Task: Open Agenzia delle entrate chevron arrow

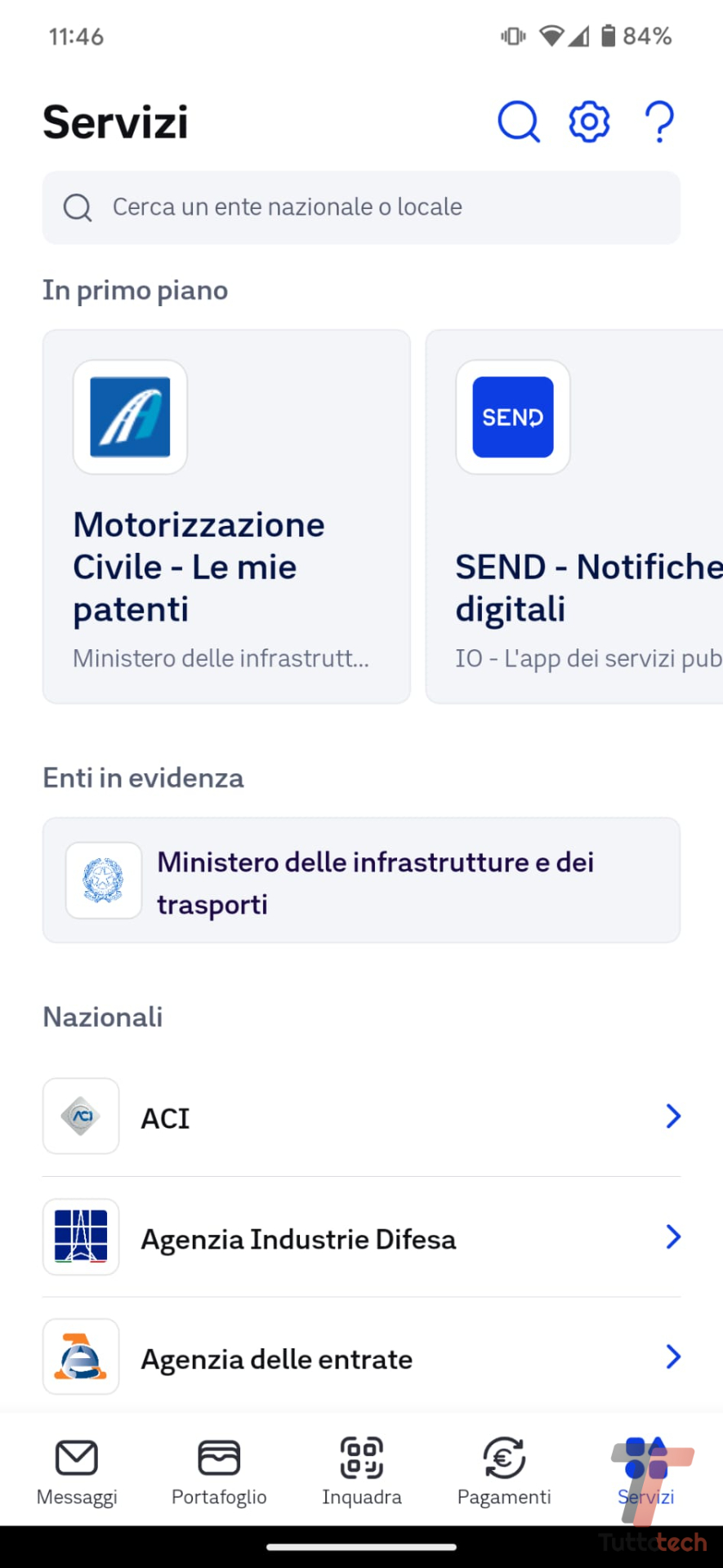Action: [x=672, y=1357]
